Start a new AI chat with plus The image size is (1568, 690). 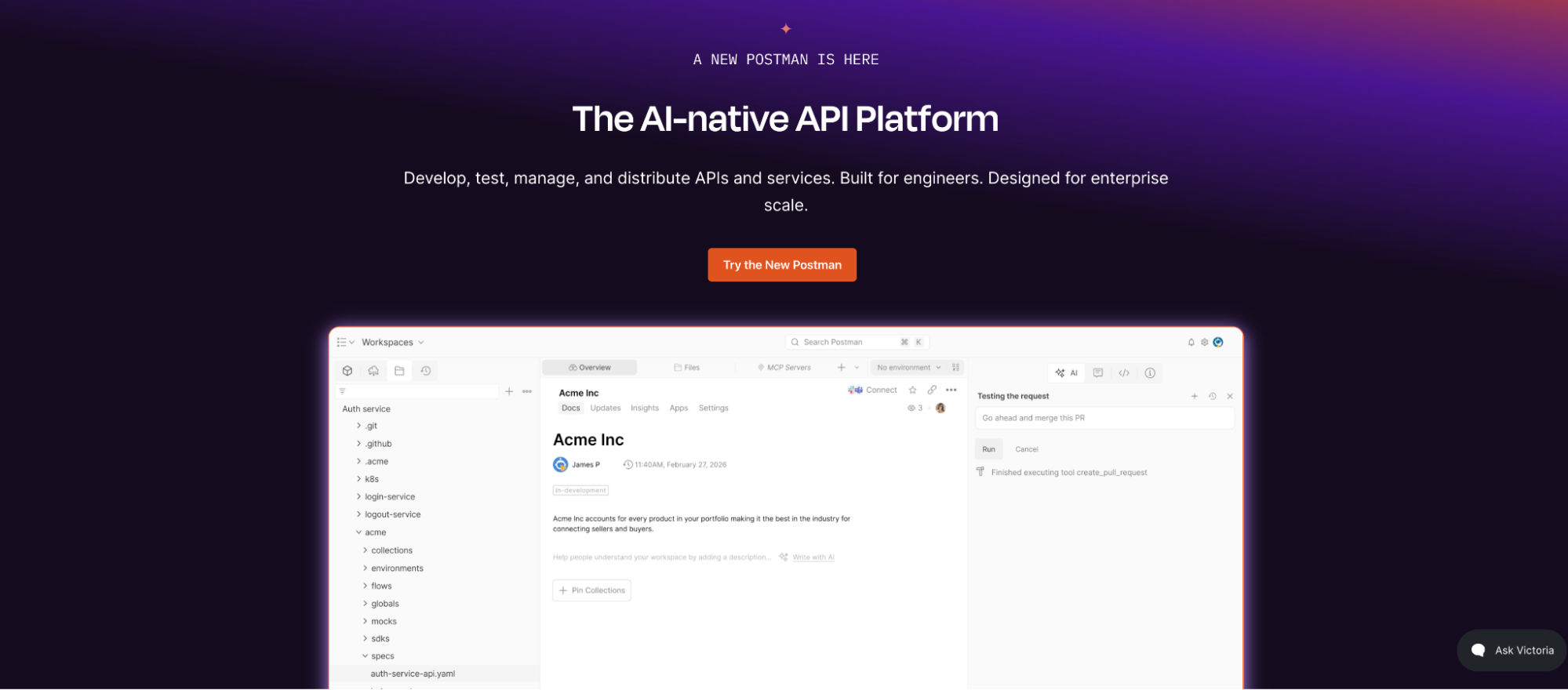[x=1195, y=396]
